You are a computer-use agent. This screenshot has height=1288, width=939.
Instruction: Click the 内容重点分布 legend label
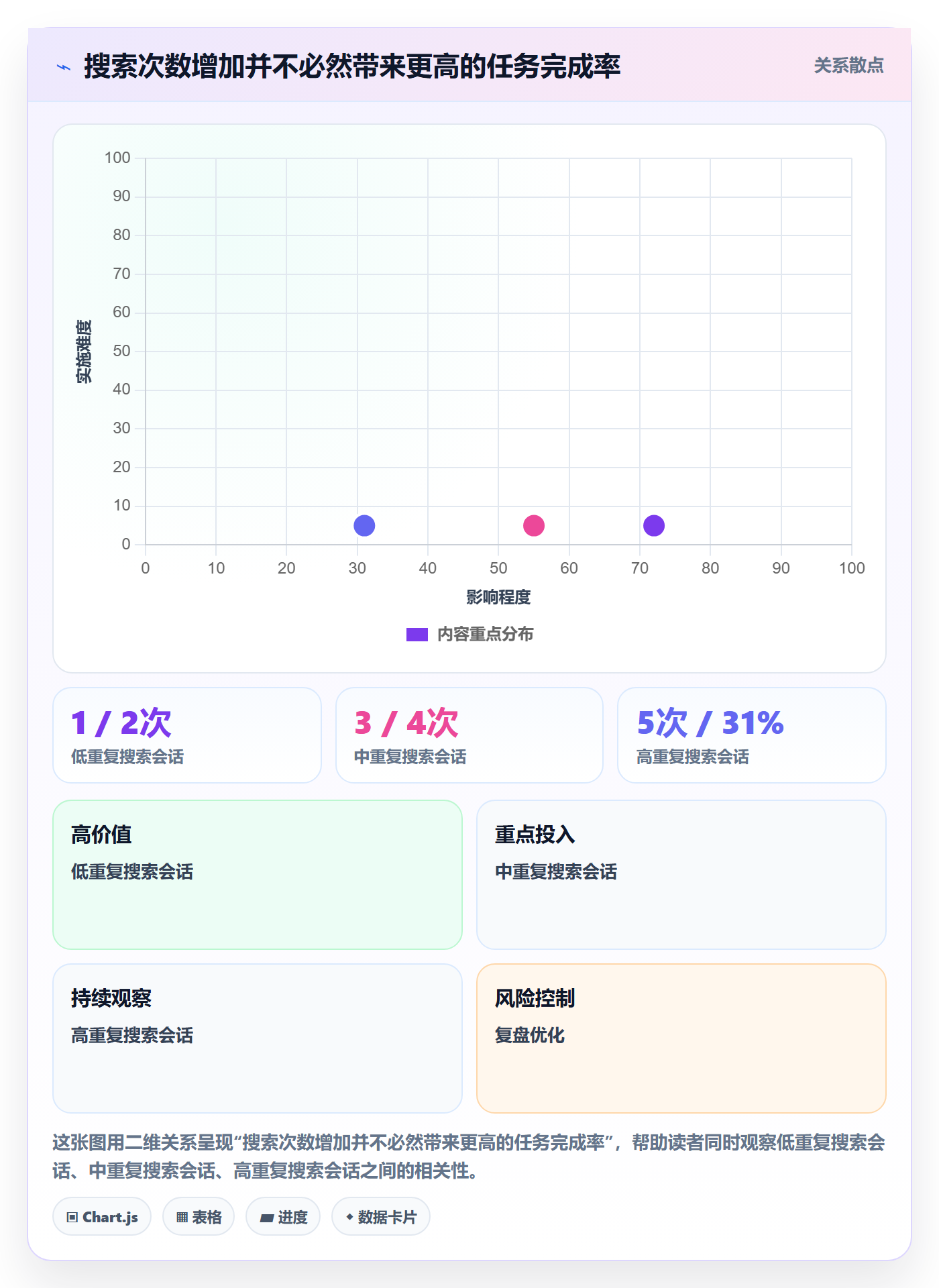tap(485, 635)
